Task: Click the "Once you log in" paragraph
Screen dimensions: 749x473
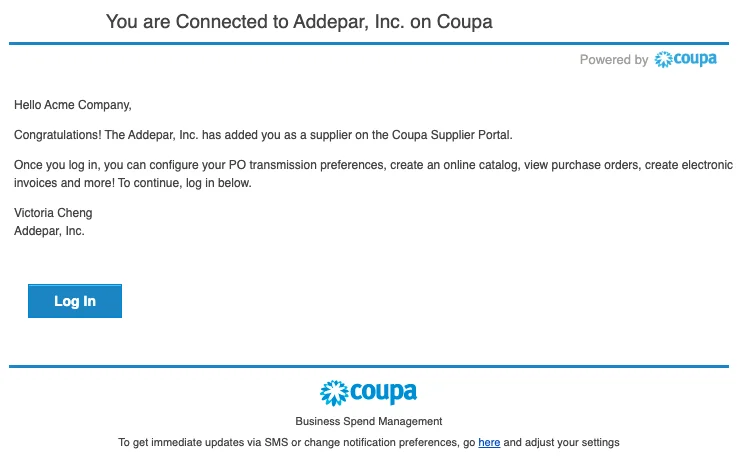Action: point(373,174)
